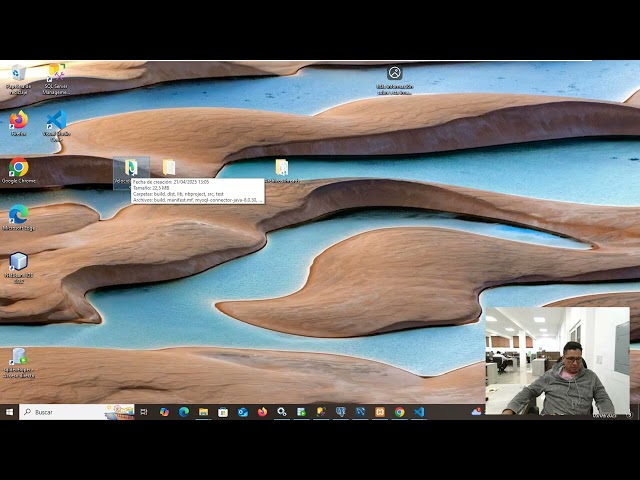Screen dimensions: 640x480
Task: Select the NetBeans IDE desktop shortcut
Action: pyautogui.click(x=18, y=267)
